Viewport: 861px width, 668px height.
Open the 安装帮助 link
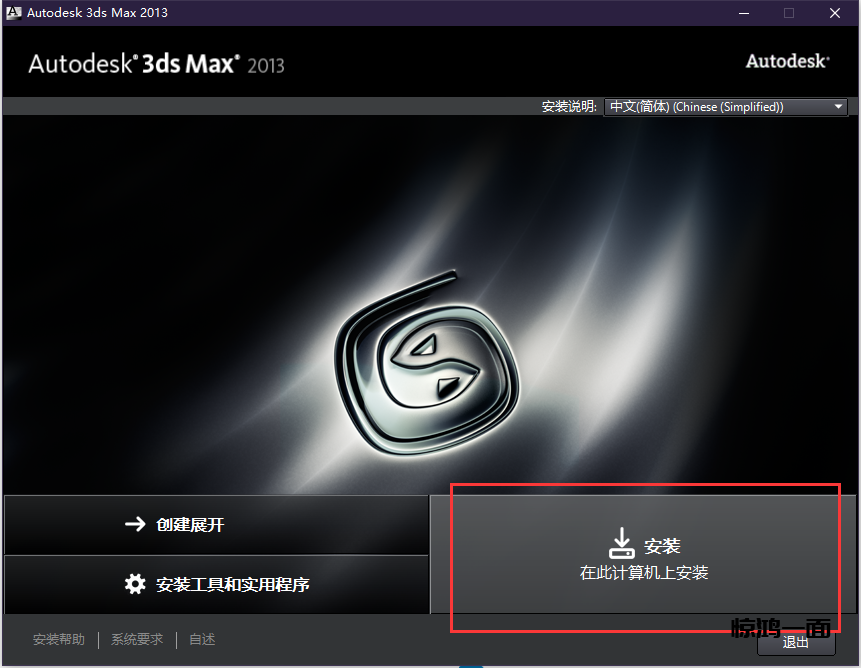[59, 640]
